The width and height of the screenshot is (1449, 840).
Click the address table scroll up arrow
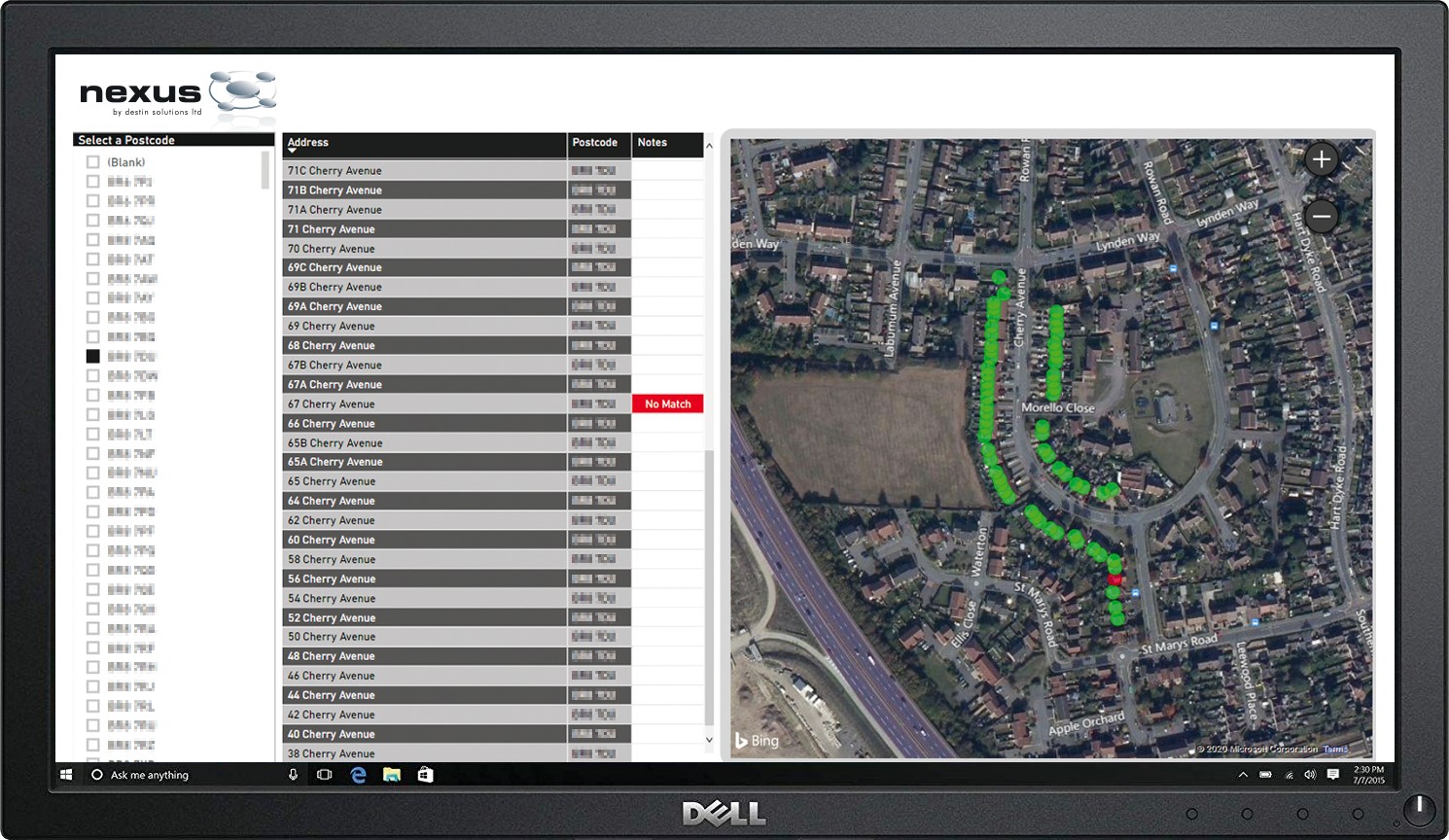pos(709,146)
